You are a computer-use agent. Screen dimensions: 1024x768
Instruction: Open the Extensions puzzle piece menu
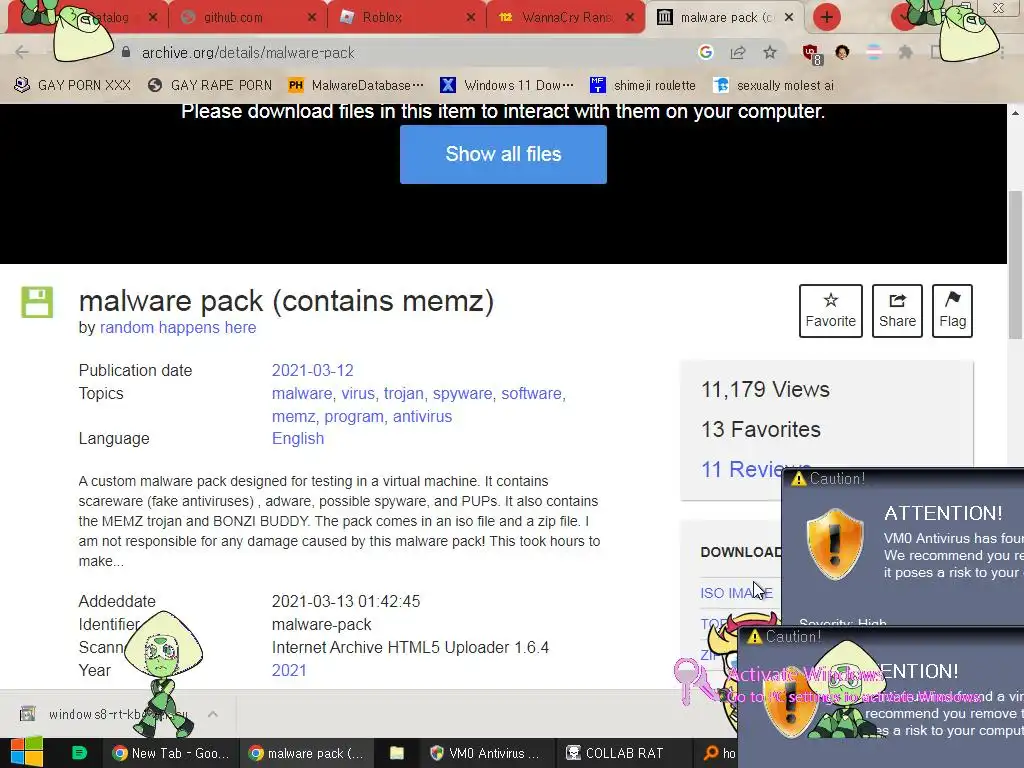(x=905, y=52)
